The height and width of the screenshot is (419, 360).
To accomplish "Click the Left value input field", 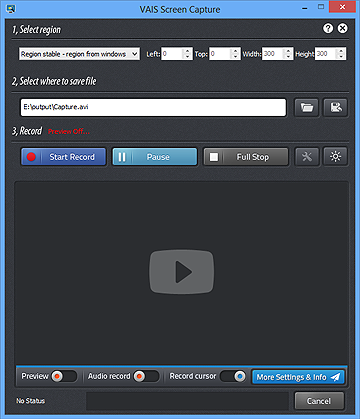I will point(172,54).
